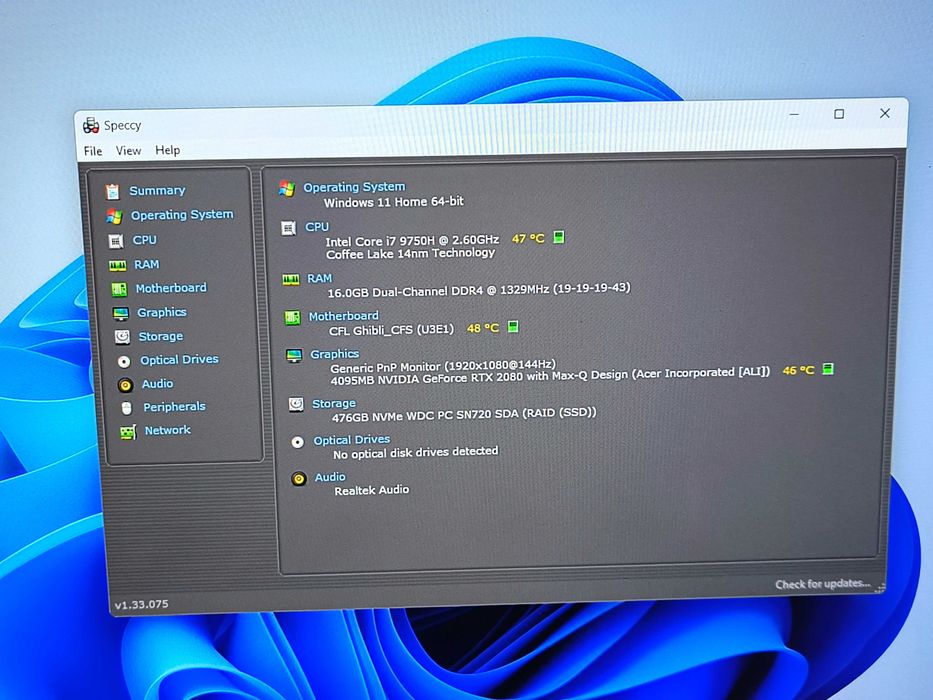933x700 pixels.
Task: Click the Audio speaker icon in sidebar
Action: pos(125,385)
